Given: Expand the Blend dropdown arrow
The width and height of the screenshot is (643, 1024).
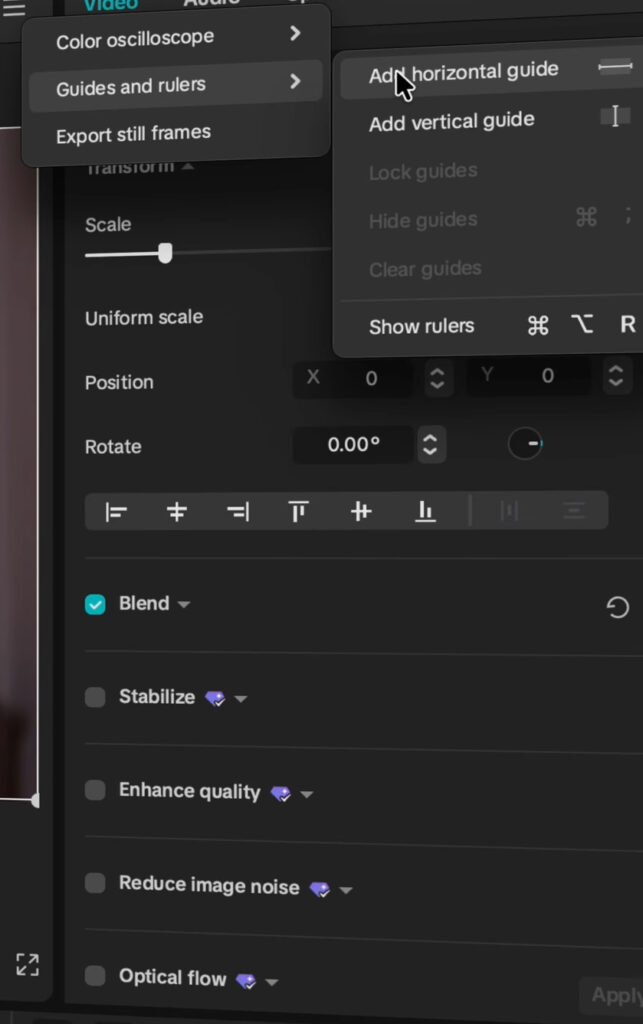Looking at the screenshot, I should [184, 605].
